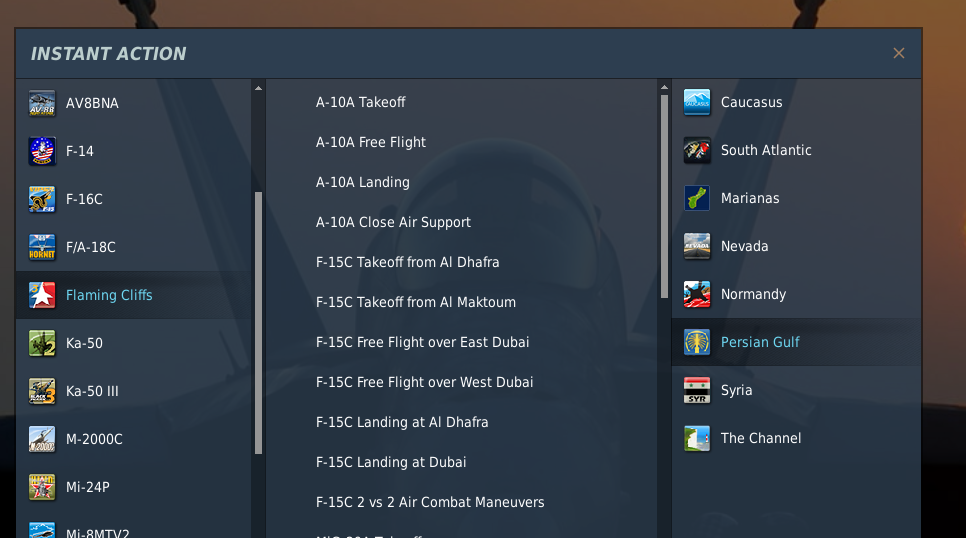This screenshot has width=966, height=538.
Task: Choose the Ka-50 helicopter icon
Action: click(x=42, y=343)
